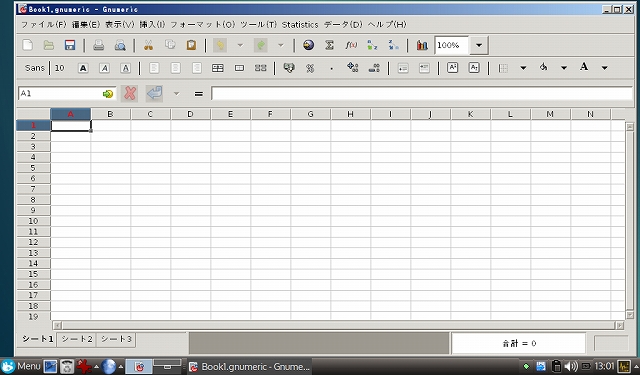
Task: Open a file with the folder icon
Action: click(49, 45)
